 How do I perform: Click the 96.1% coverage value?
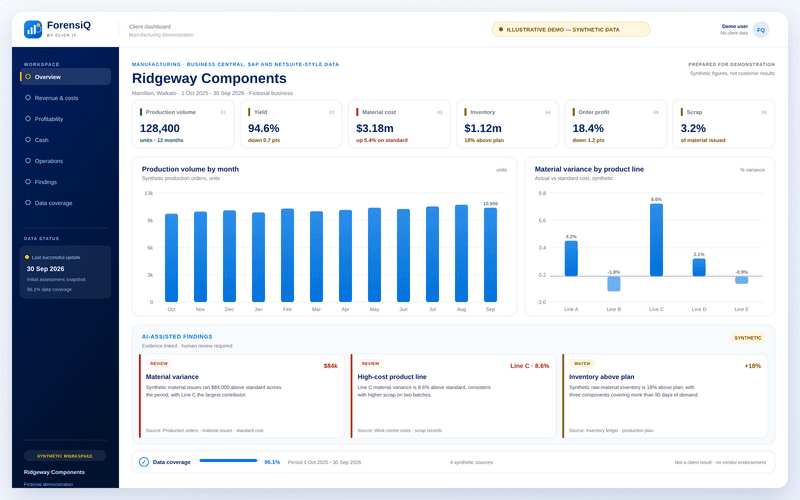point(272,462)
